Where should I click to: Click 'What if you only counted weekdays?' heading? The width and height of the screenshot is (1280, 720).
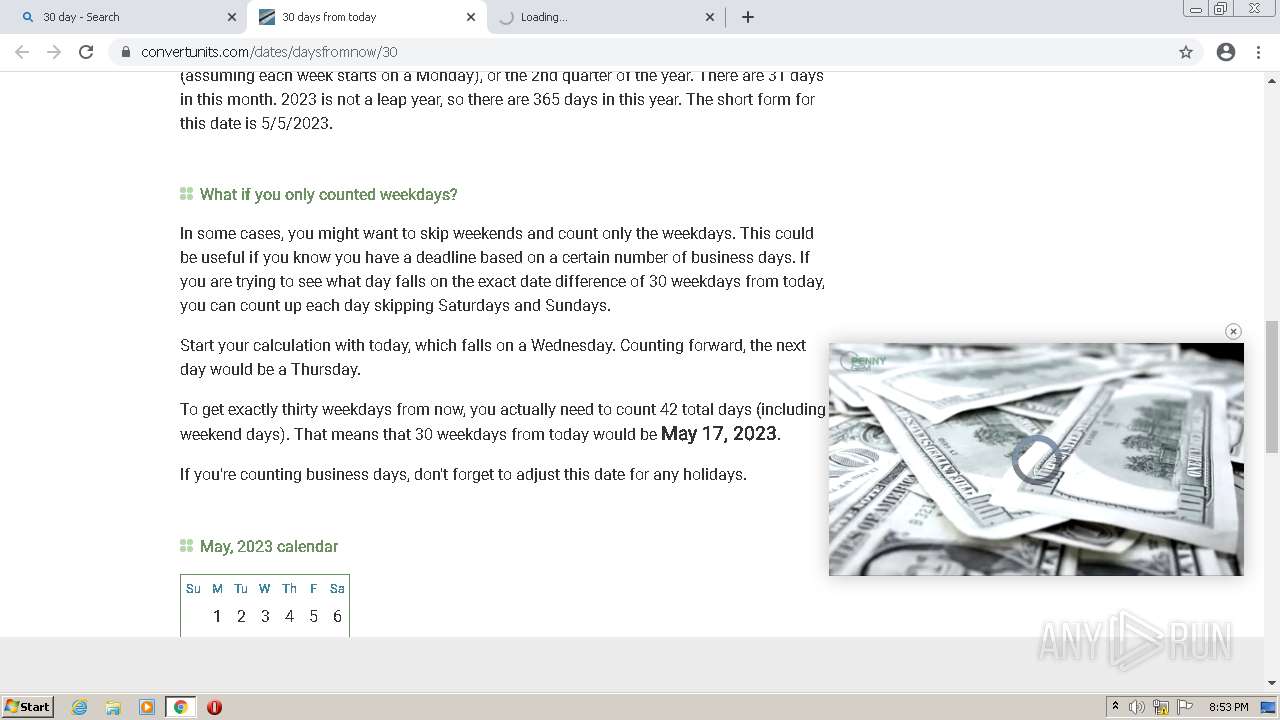click(328, 194)
